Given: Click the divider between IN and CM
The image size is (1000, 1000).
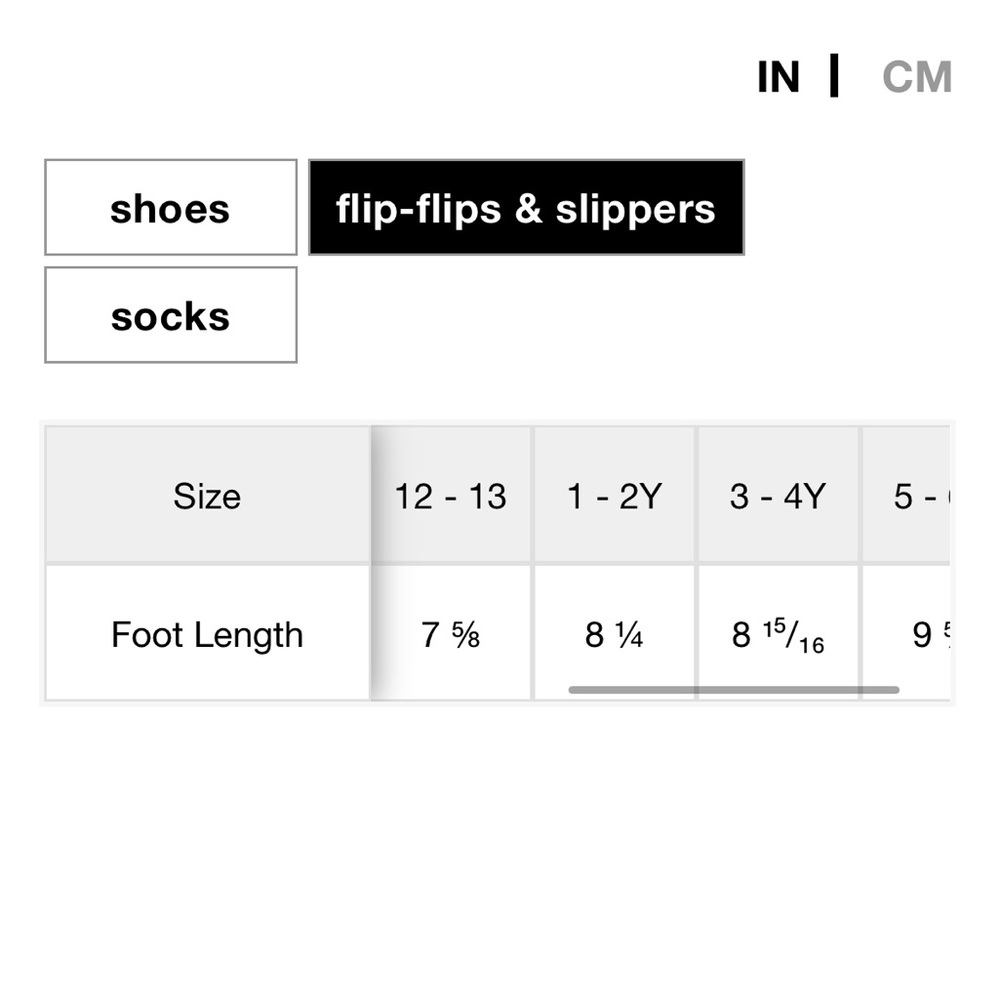Looking at the screenshot, I should (x=834, y=77).
